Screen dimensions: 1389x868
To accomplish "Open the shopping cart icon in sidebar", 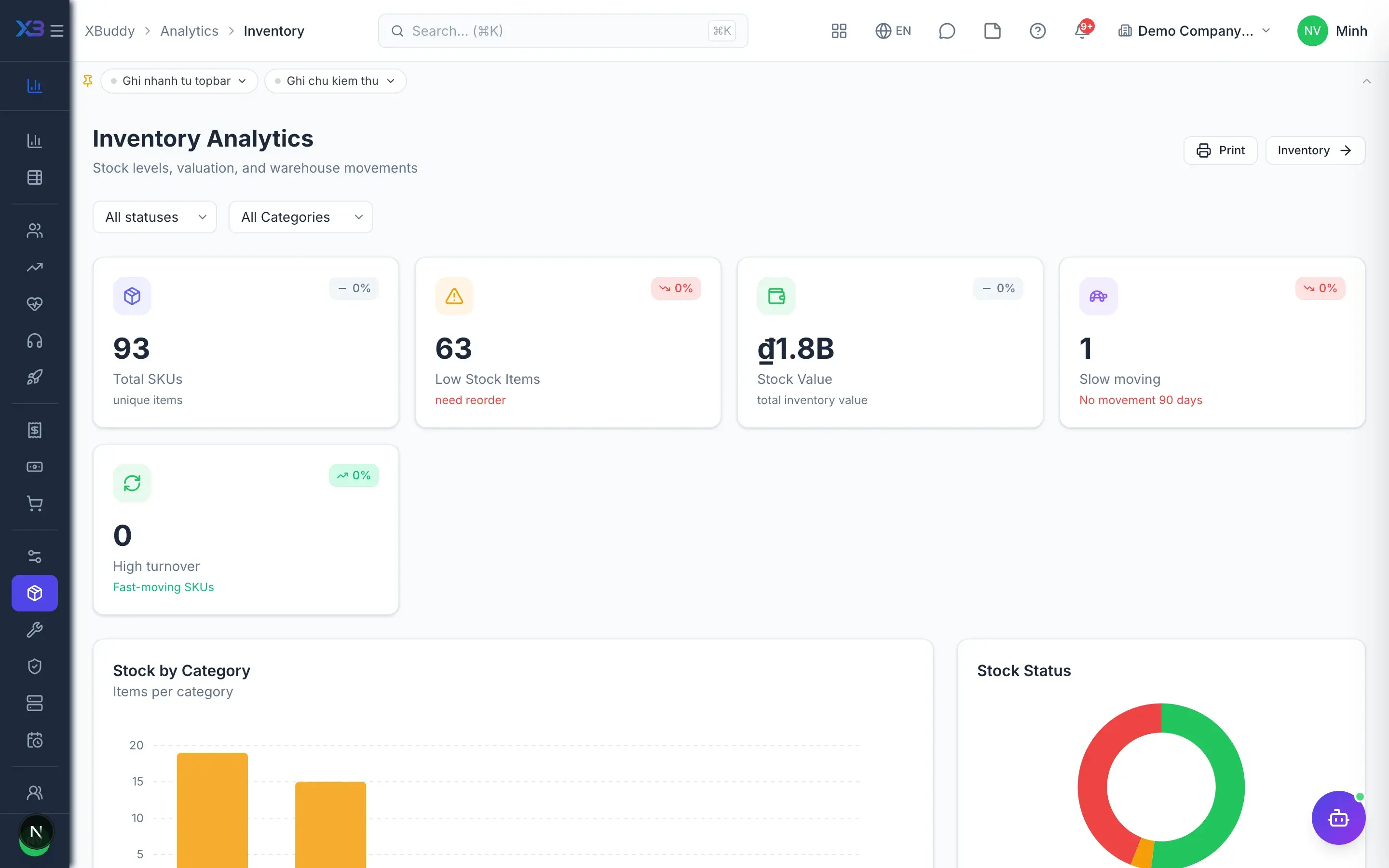I will [x=34, y=503].
